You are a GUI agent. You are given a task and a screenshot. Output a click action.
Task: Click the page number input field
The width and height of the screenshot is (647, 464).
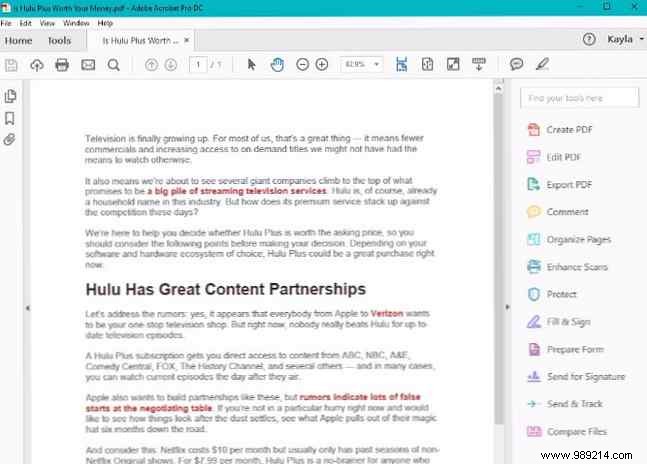tap(198, 65)
